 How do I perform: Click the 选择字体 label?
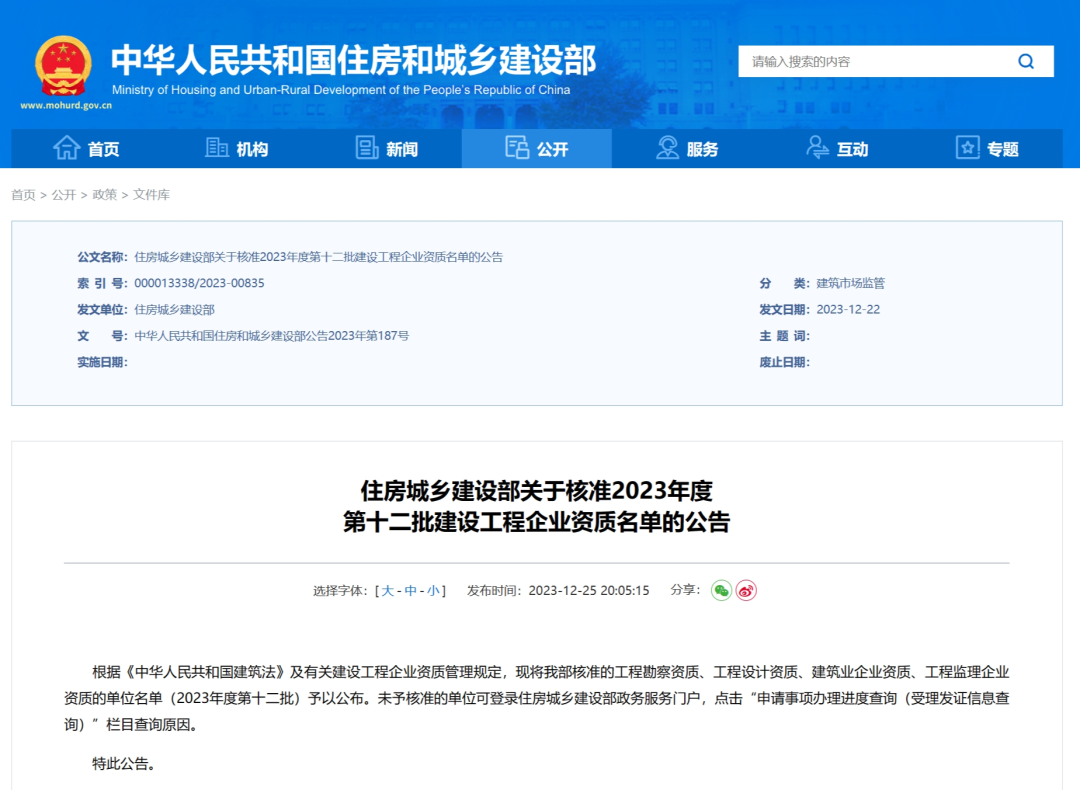coord(340,591)
